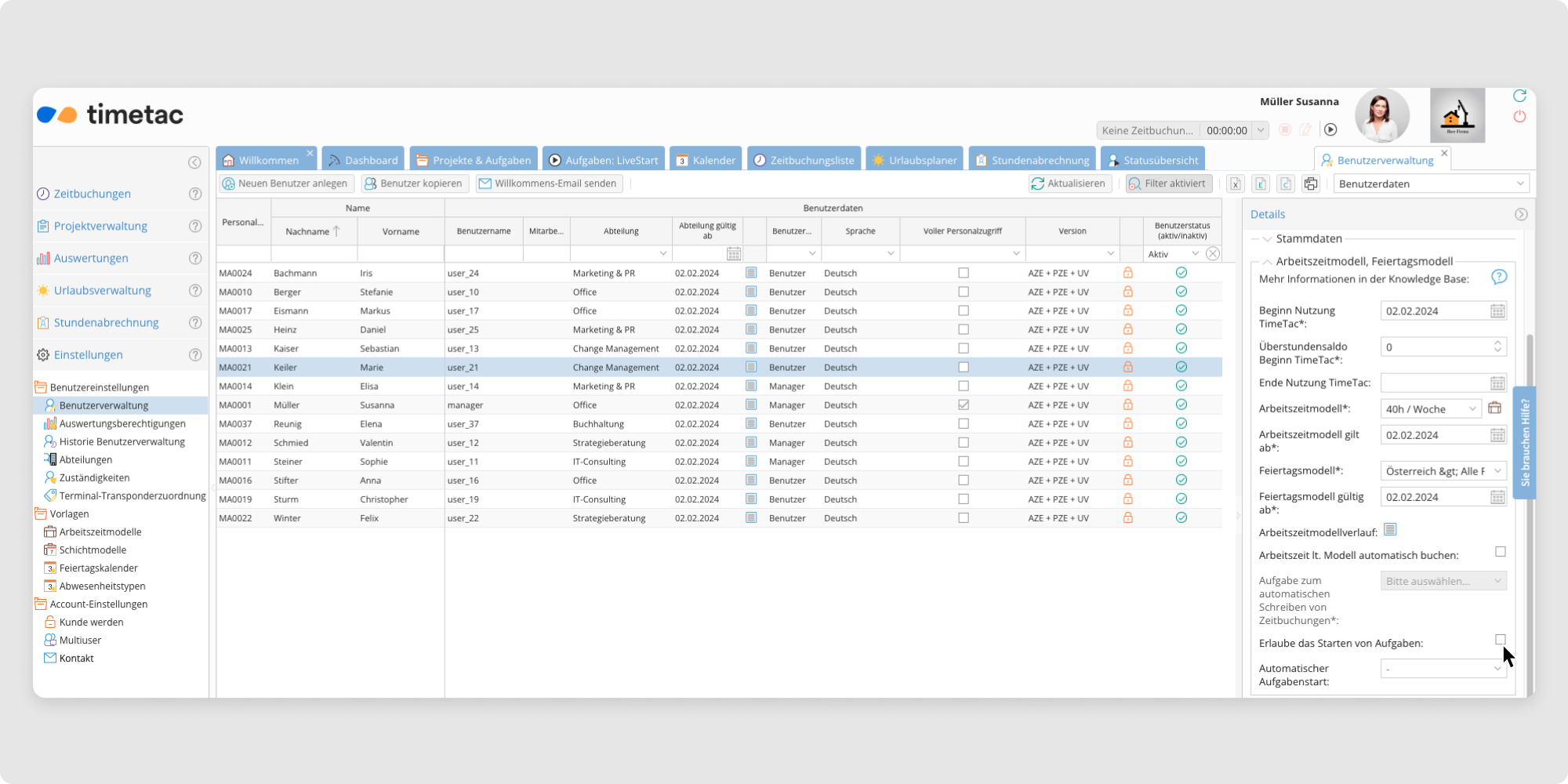Toggle Erlaube das Starten von Aufgaben checkbox
This screenshot has height=784, width=1568.
pyautogui.click(x=1500, y=640)
